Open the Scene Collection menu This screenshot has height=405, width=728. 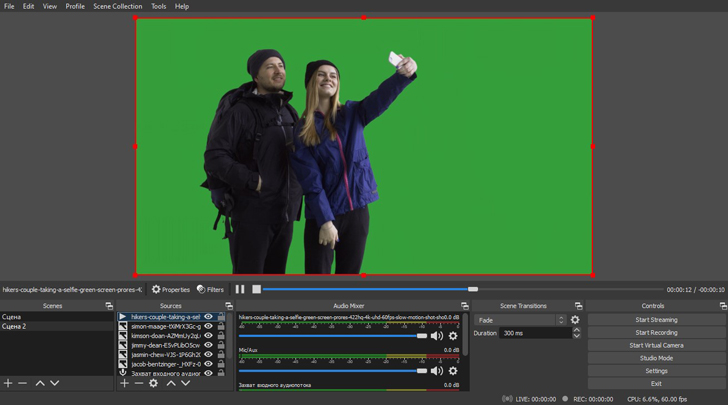pyautogui.click(x=118, y=6)
